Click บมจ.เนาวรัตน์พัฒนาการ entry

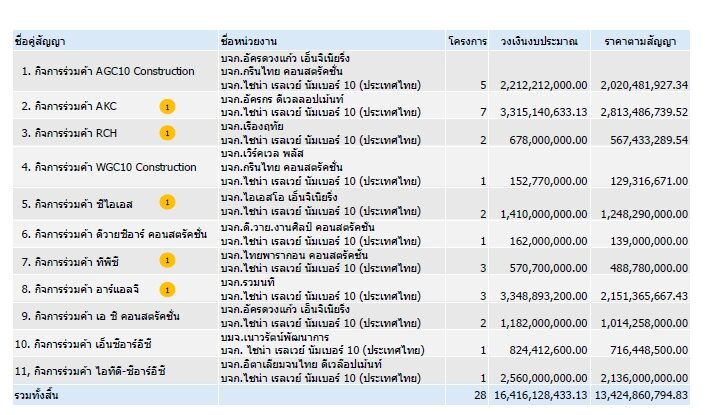coord(275,337)
